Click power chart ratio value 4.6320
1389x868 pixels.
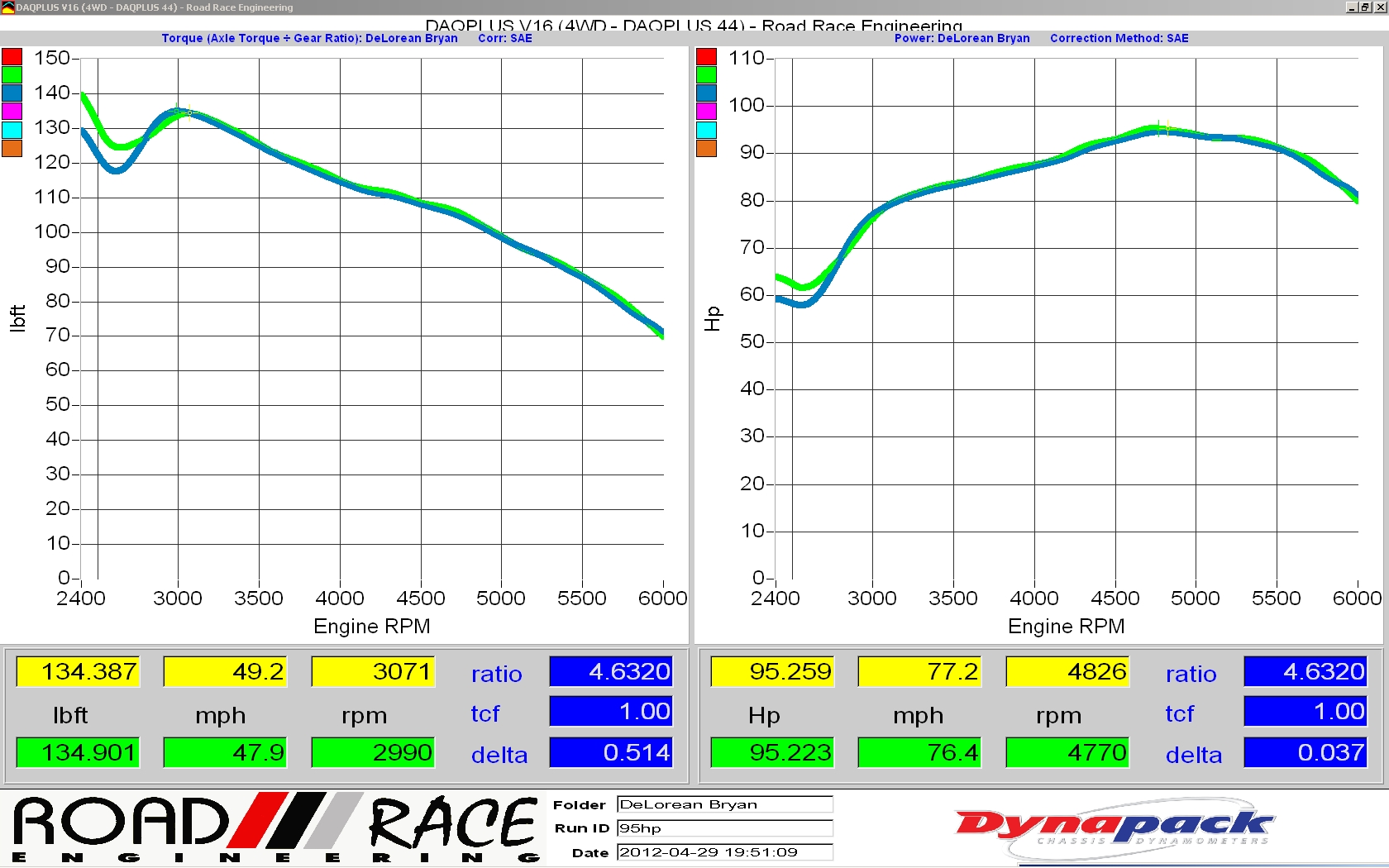(1305, 671)
